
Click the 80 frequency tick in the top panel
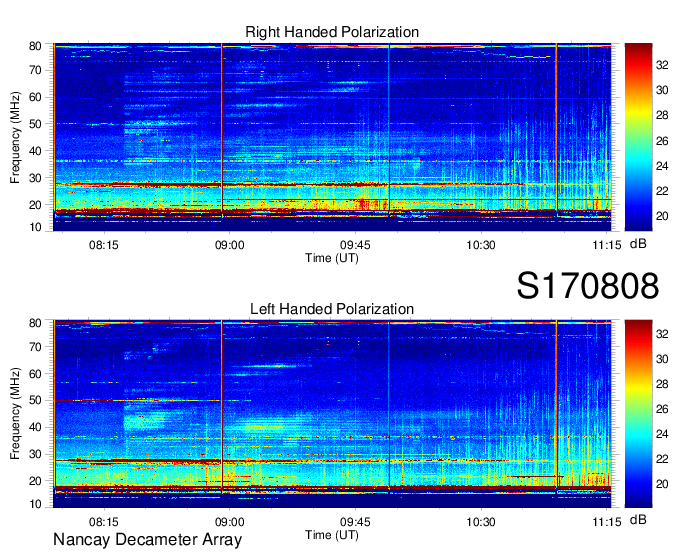(x=35, y=46)
